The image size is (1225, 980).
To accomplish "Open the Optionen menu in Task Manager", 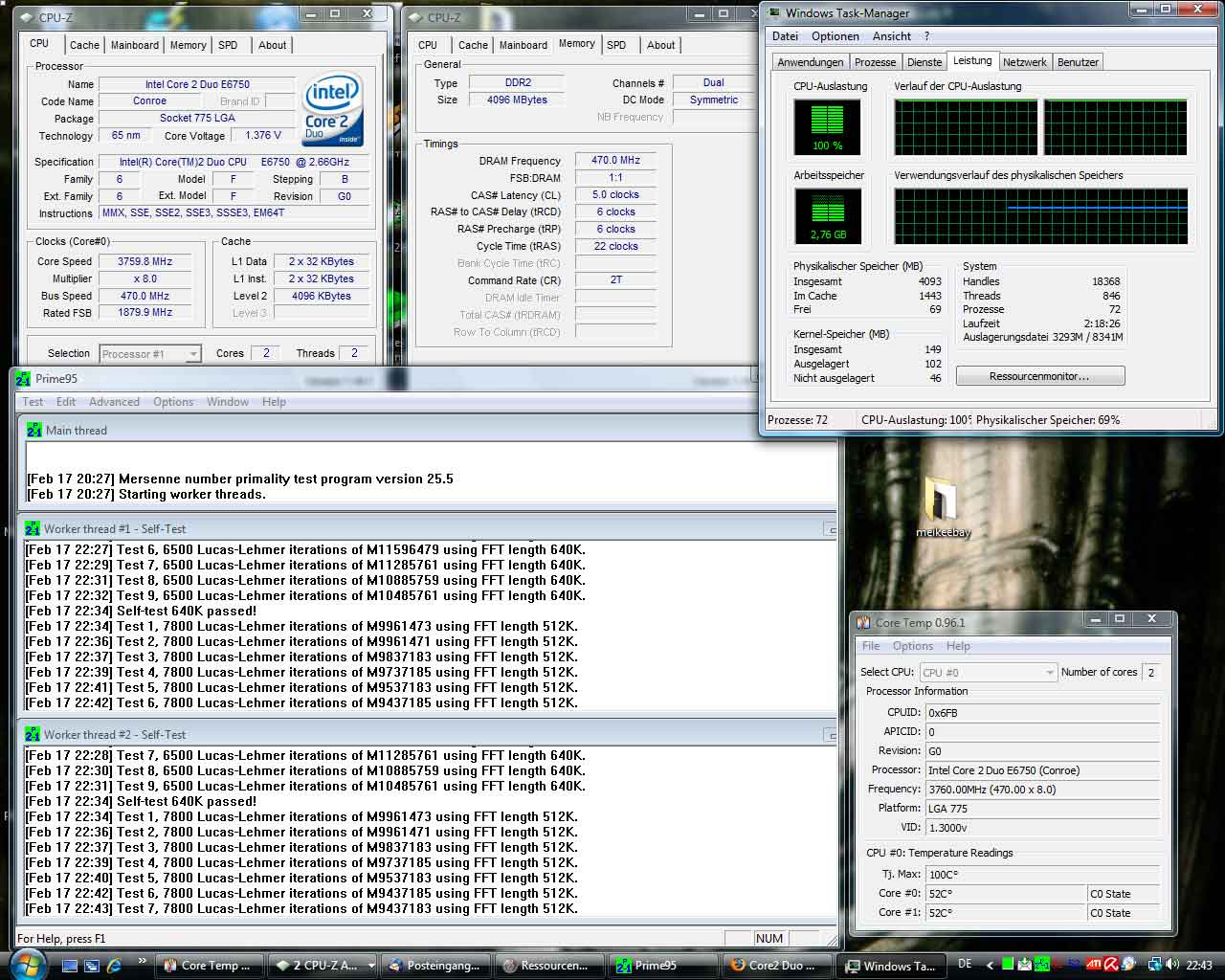I will coord(835,36).
